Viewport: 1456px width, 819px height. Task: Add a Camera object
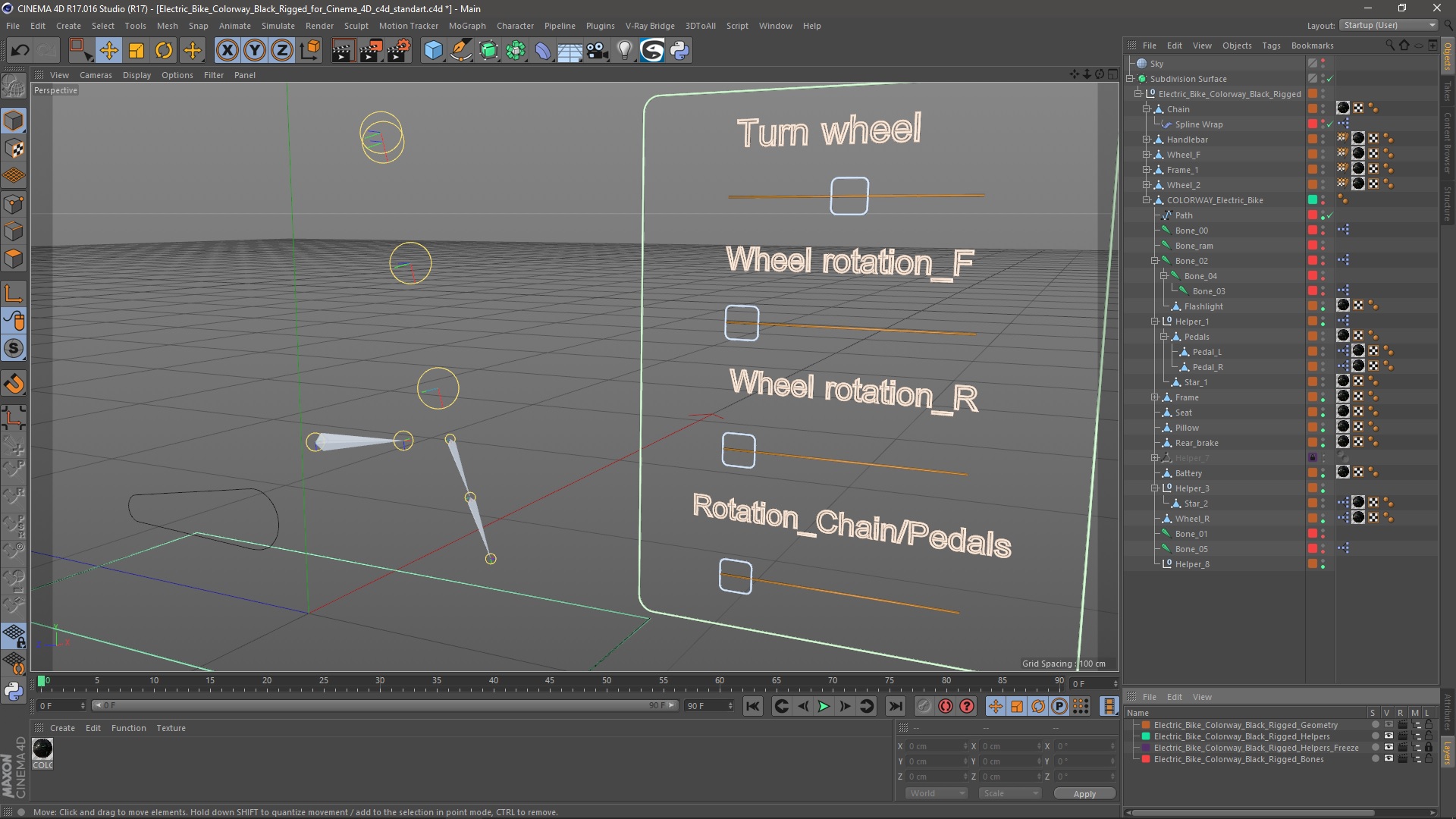tap(598, 51)
